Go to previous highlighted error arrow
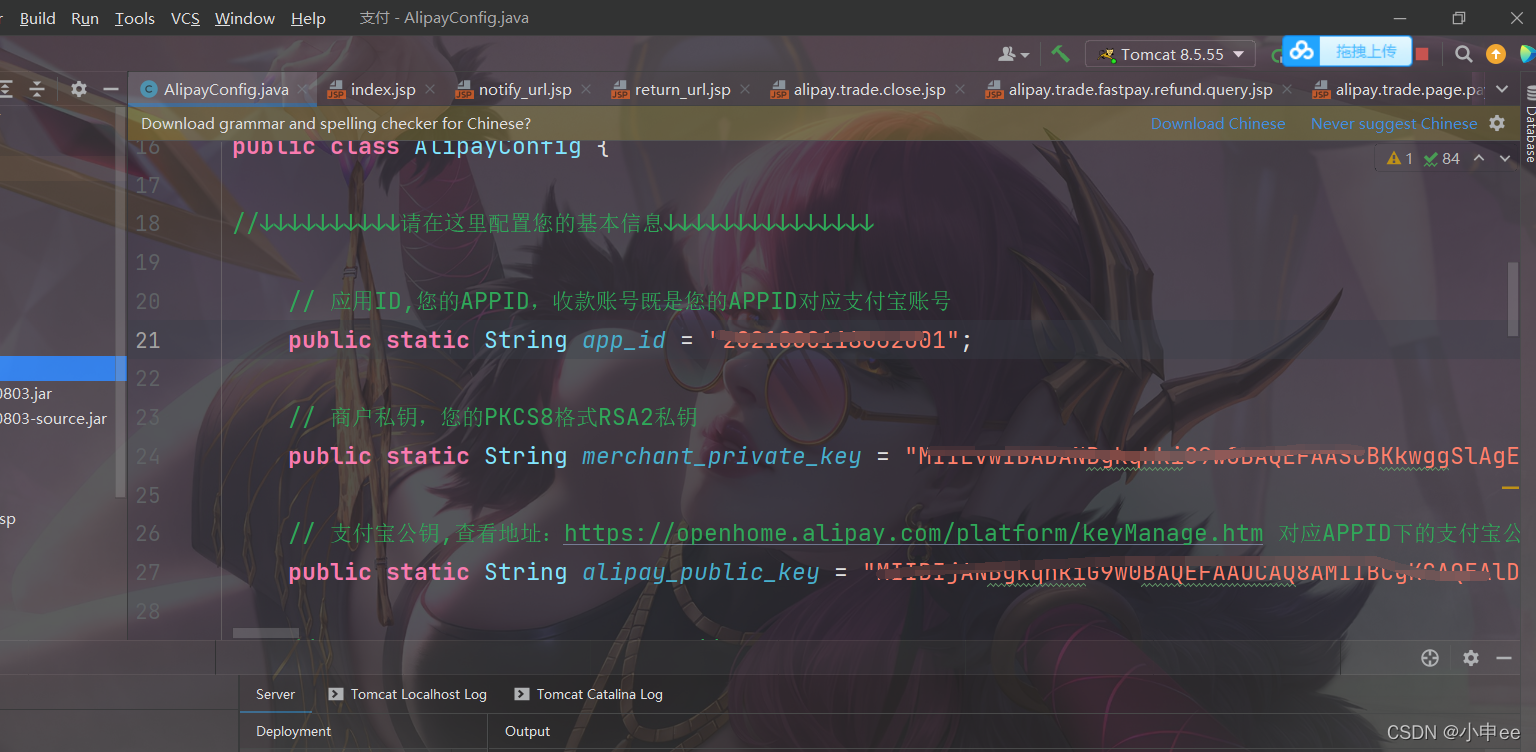This screenshot has height=752, width=1536. pyautogui.click(x=1479, y=158)
